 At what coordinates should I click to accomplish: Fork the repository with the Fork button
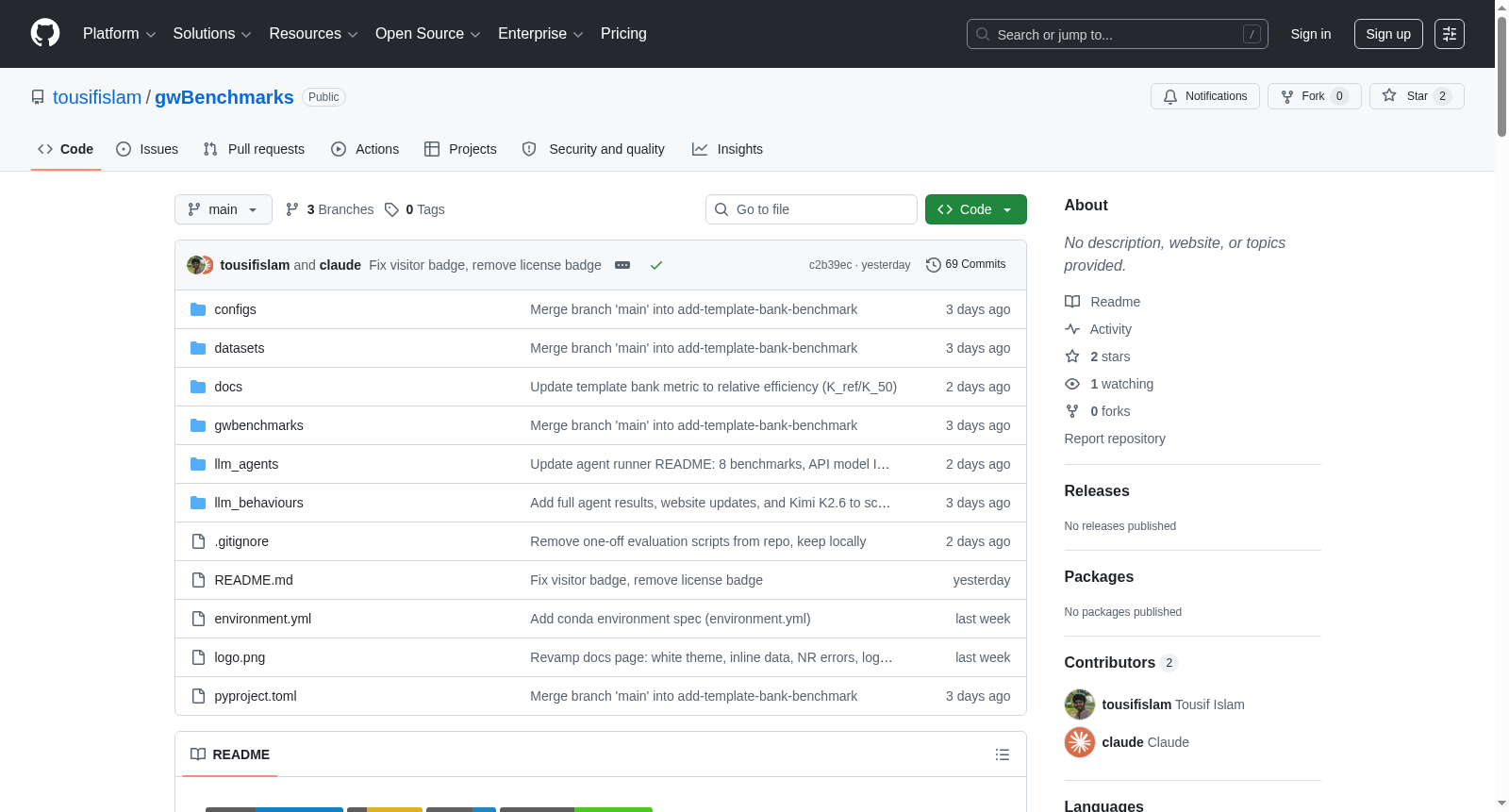pyautogui.click(x=1315, y=96)
